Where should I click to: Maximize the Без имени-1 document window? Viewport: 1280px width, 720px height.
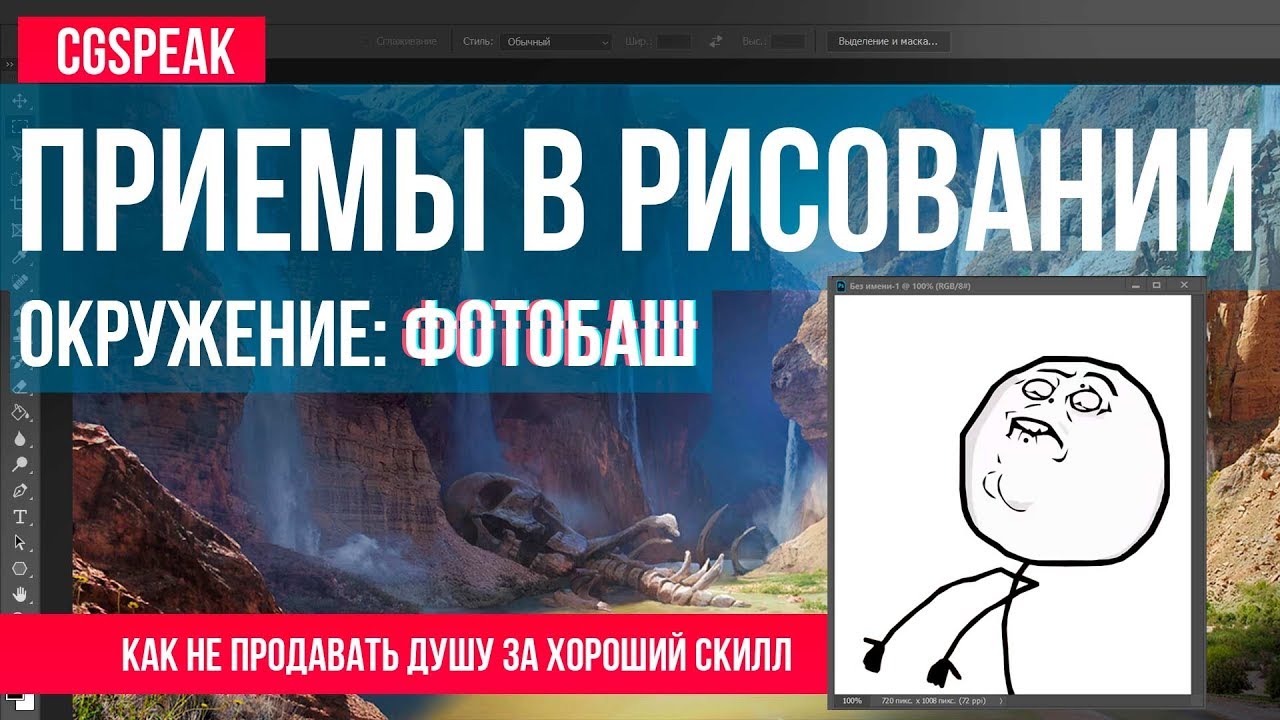(1157, 286)
